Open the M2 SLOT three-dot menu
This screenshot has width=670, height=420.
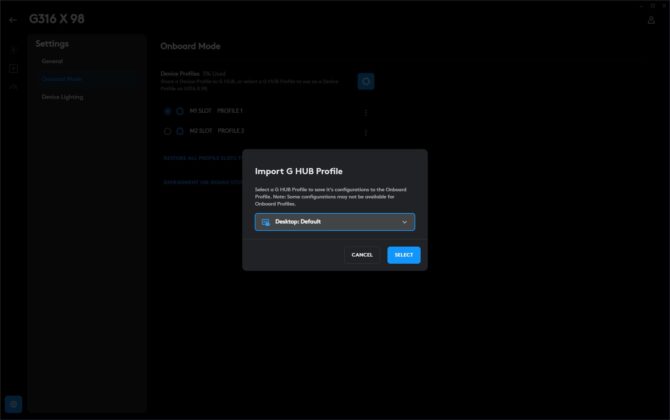coord(365,132)
